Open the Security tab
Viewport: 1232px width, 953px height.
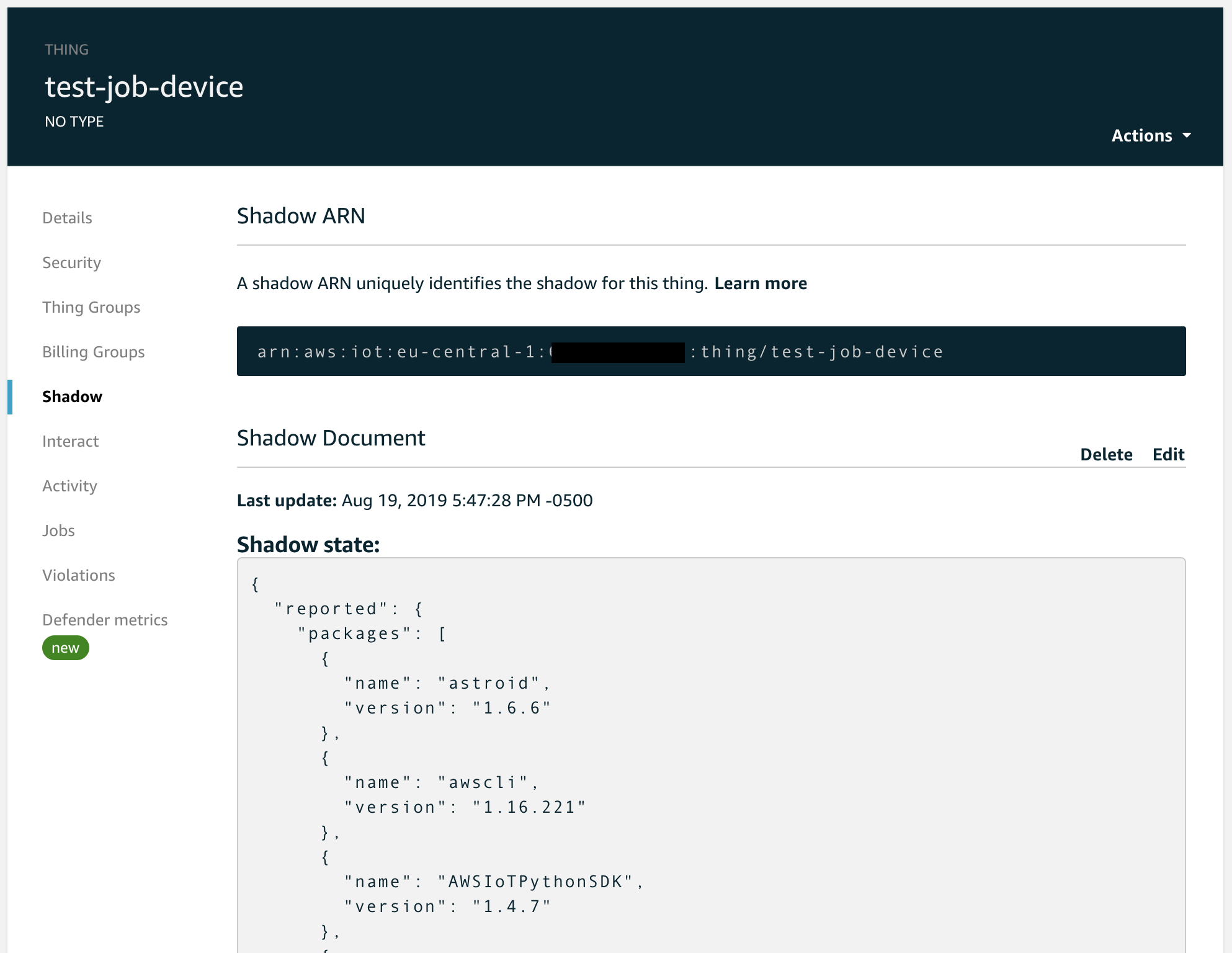point(71,262)
